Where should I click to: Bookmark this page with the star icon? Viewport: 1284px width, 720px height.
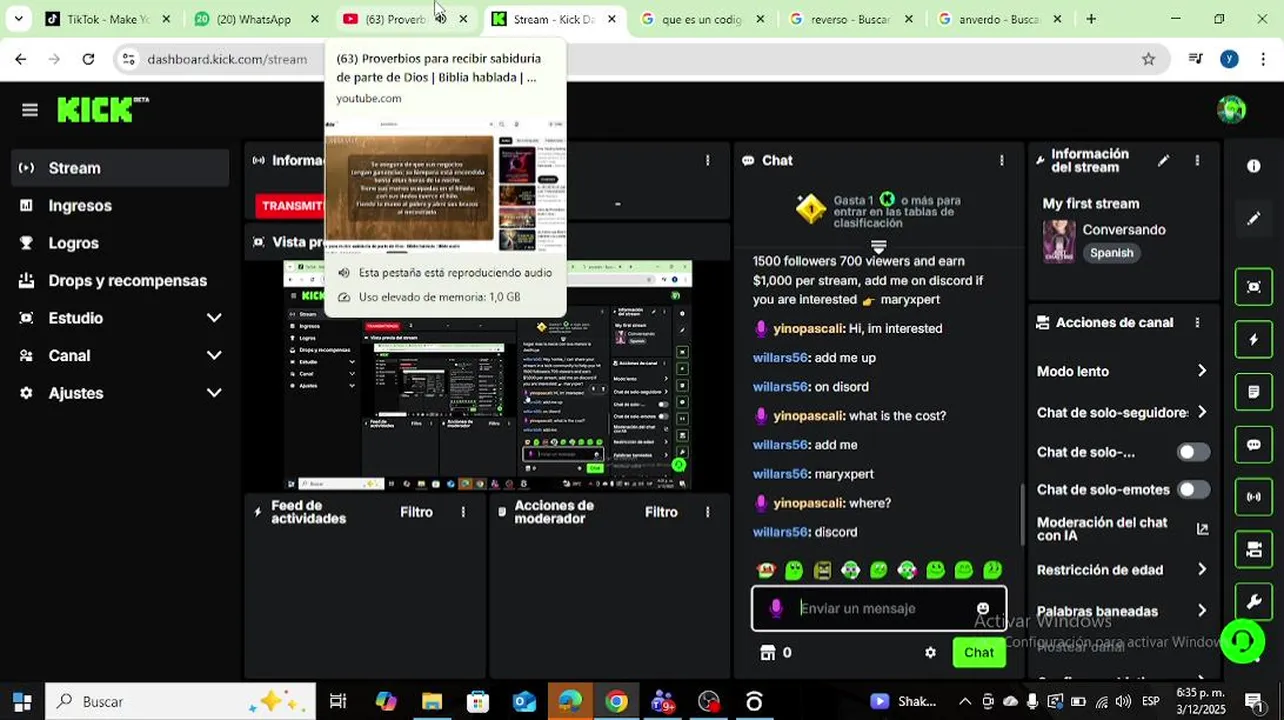click(x=1148, y=59)
